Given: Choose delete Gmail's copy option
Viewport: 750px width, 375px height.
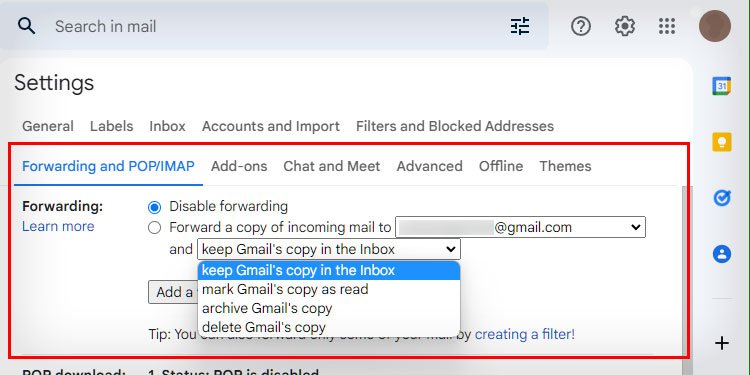Looking at the screenshot, I should [329, 328].
